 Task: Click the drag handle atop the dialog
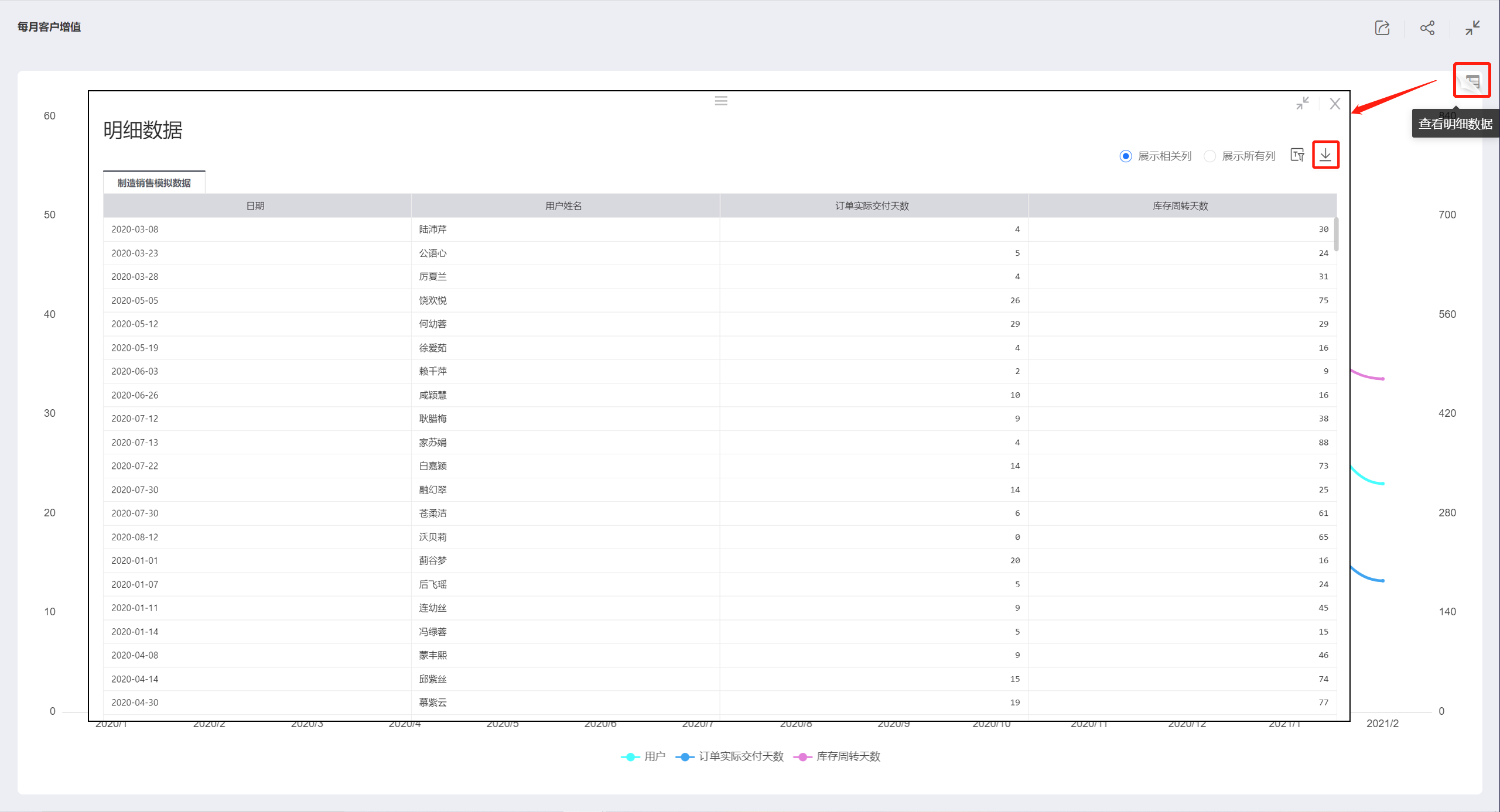coord(720,101)
